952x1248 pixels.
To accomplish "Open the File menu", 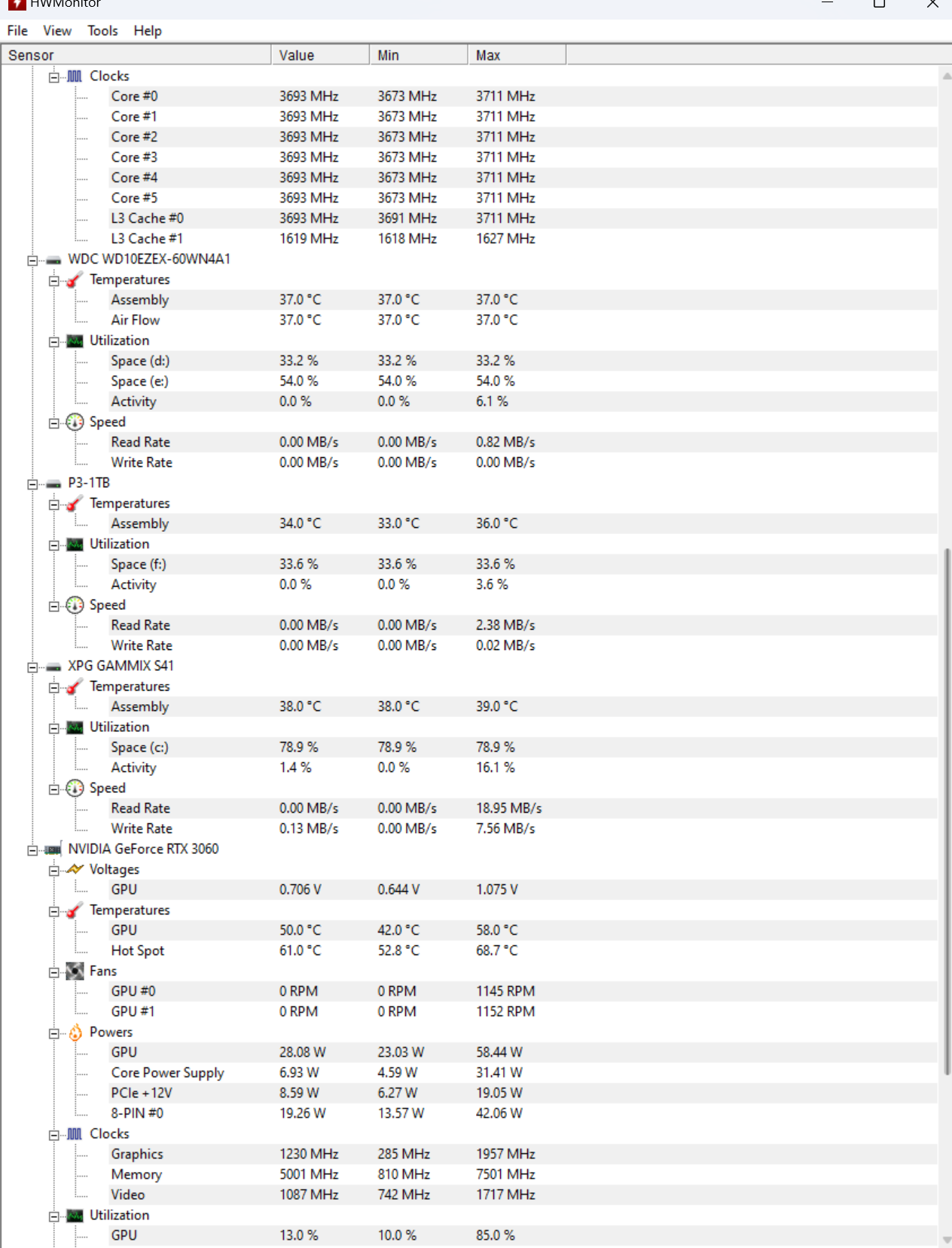I will pos(17,31).
